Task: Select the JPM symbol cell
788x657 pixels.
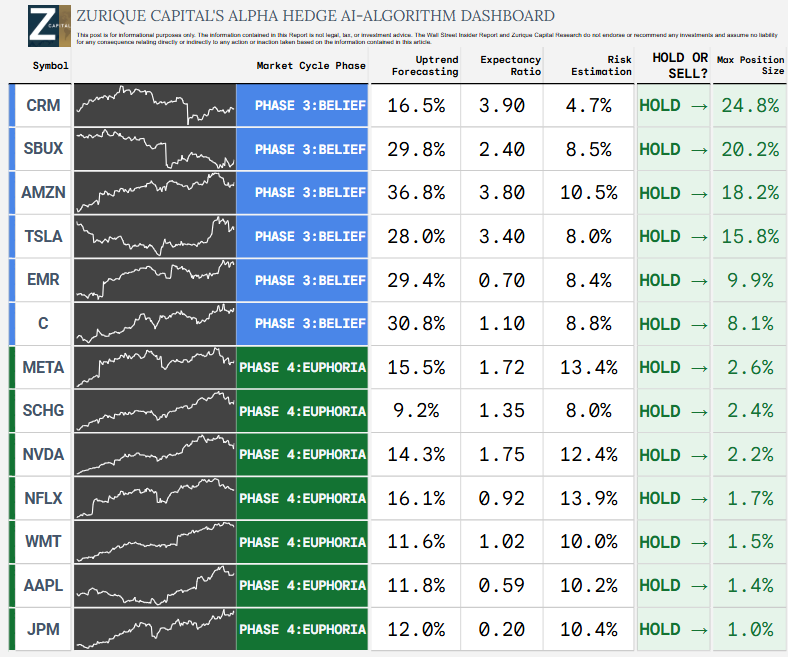Action: [43, 629]
